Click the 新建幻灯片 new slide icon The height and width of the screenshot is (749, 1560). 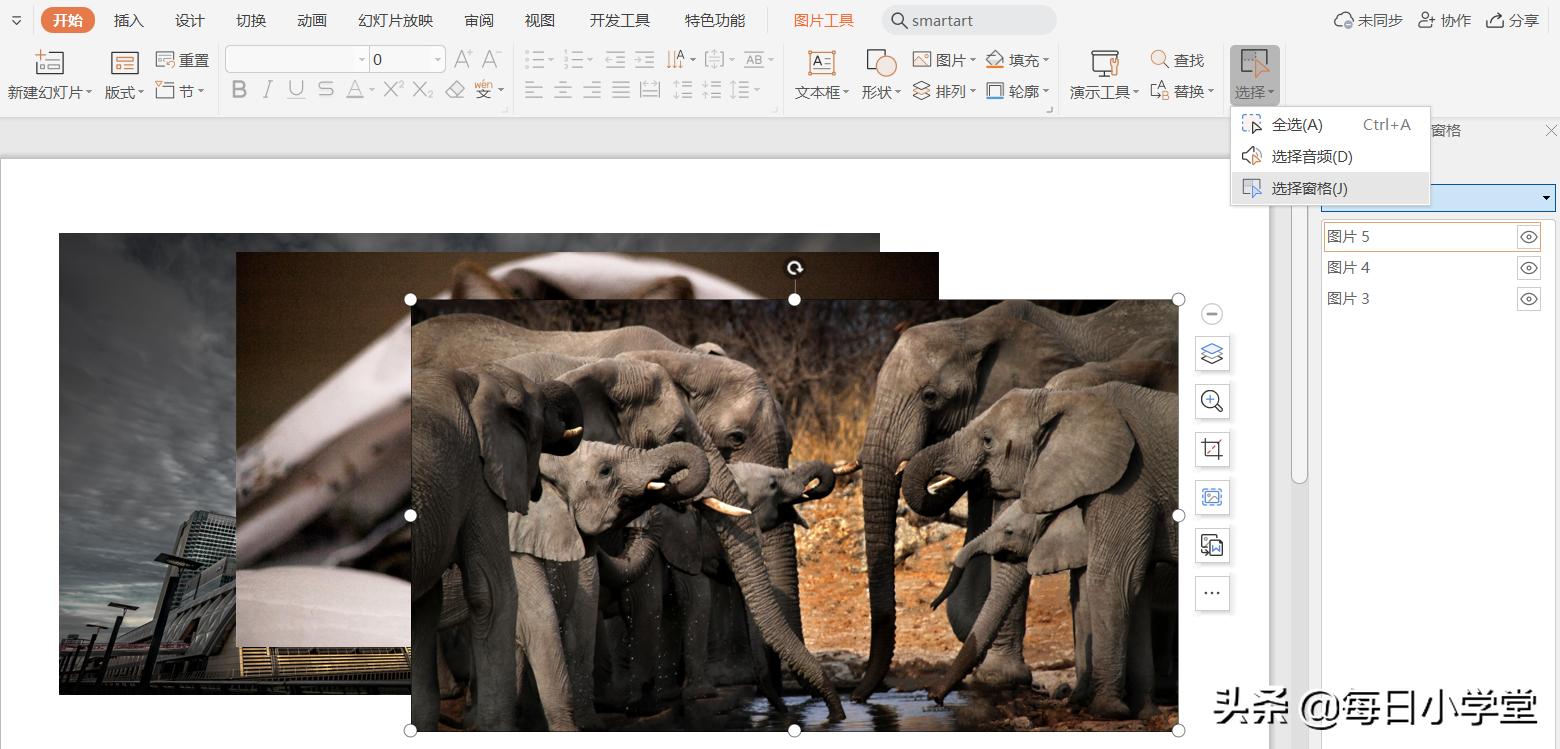point(49,63)
